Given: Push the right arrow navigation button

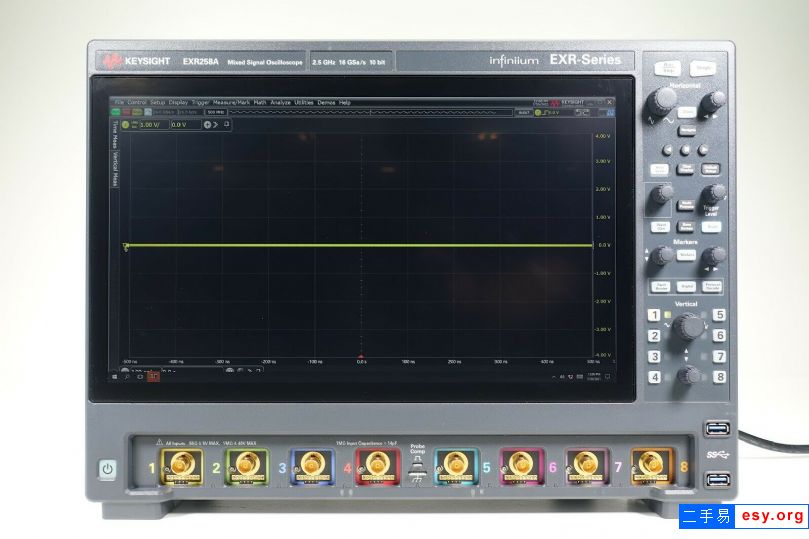Looking at the screenshot, I should (703, 150).
